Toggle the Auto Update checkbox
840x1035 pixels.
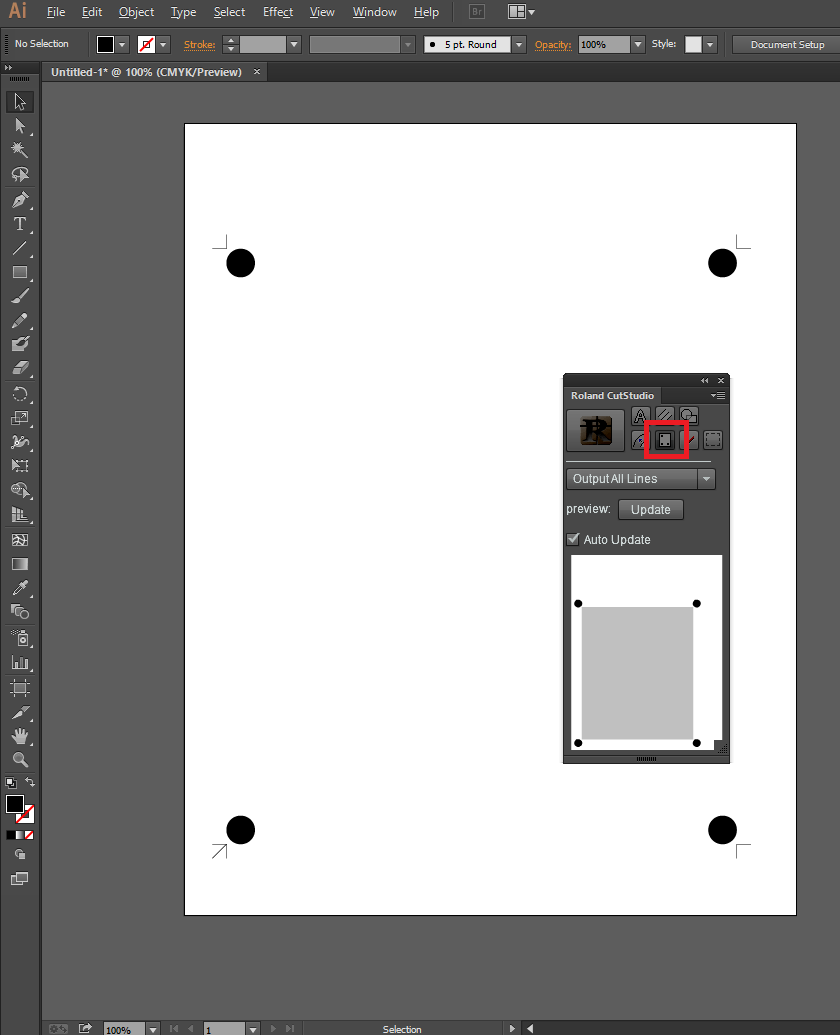click(x=573, y=539)
